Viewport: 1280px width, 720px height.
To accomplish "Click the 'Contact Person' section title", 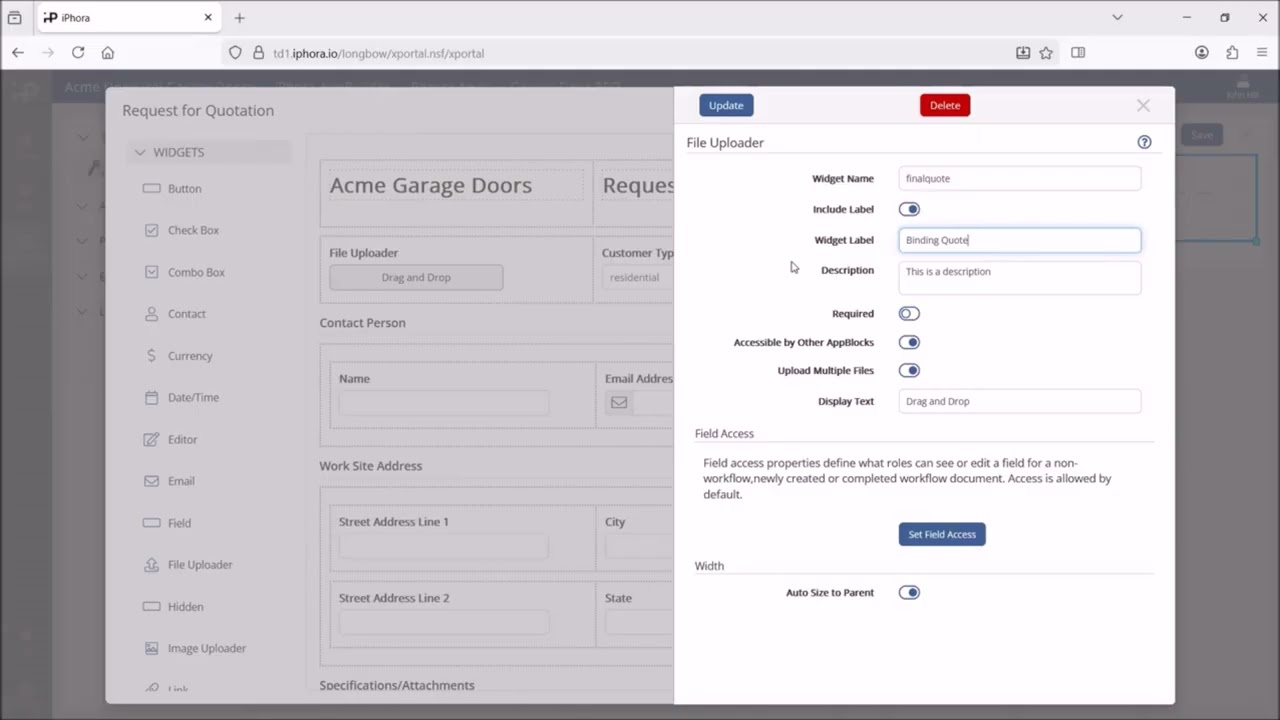I will (x=362, y=323).
